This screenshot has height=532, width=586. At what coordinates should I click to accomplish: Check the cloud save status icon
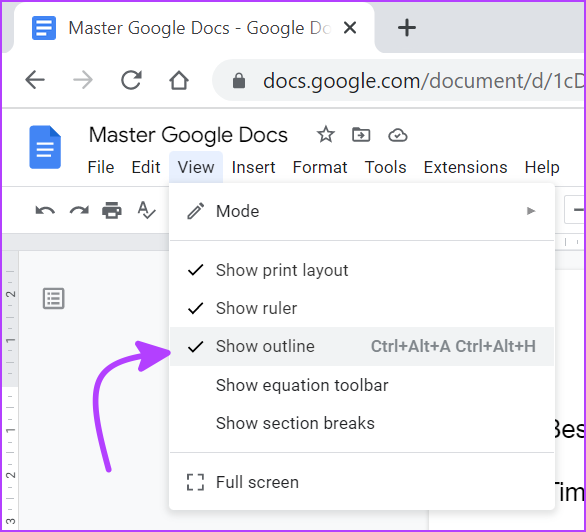tap(398, 135)
